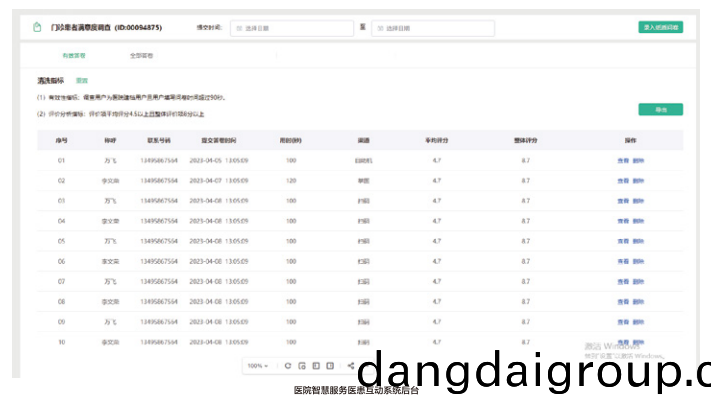Image resolution: width=711 pixels, height=416 pixels.
Task: Switch to the 全部答卷 tab
Action: click(x=141, y=56)
